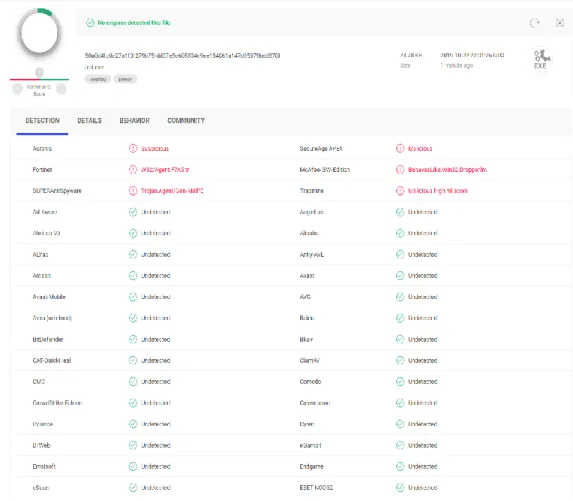Click the ClamAV Undetected checkmark icon
The image size is (573, 501).
click(x=400, y=360)
